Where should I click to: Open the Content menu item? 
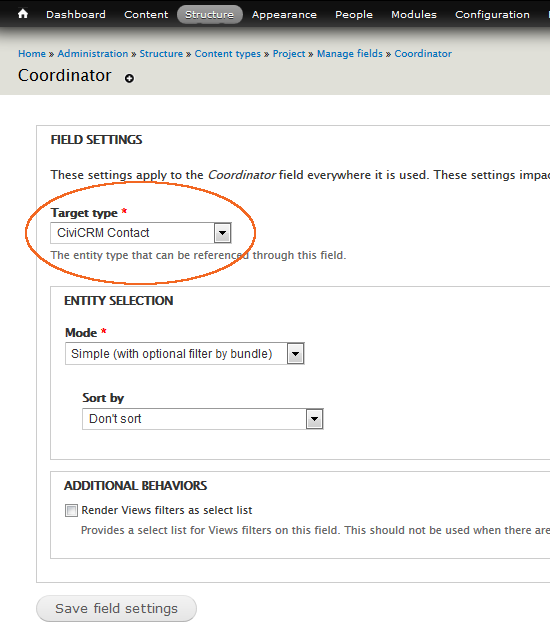[146, 14]
